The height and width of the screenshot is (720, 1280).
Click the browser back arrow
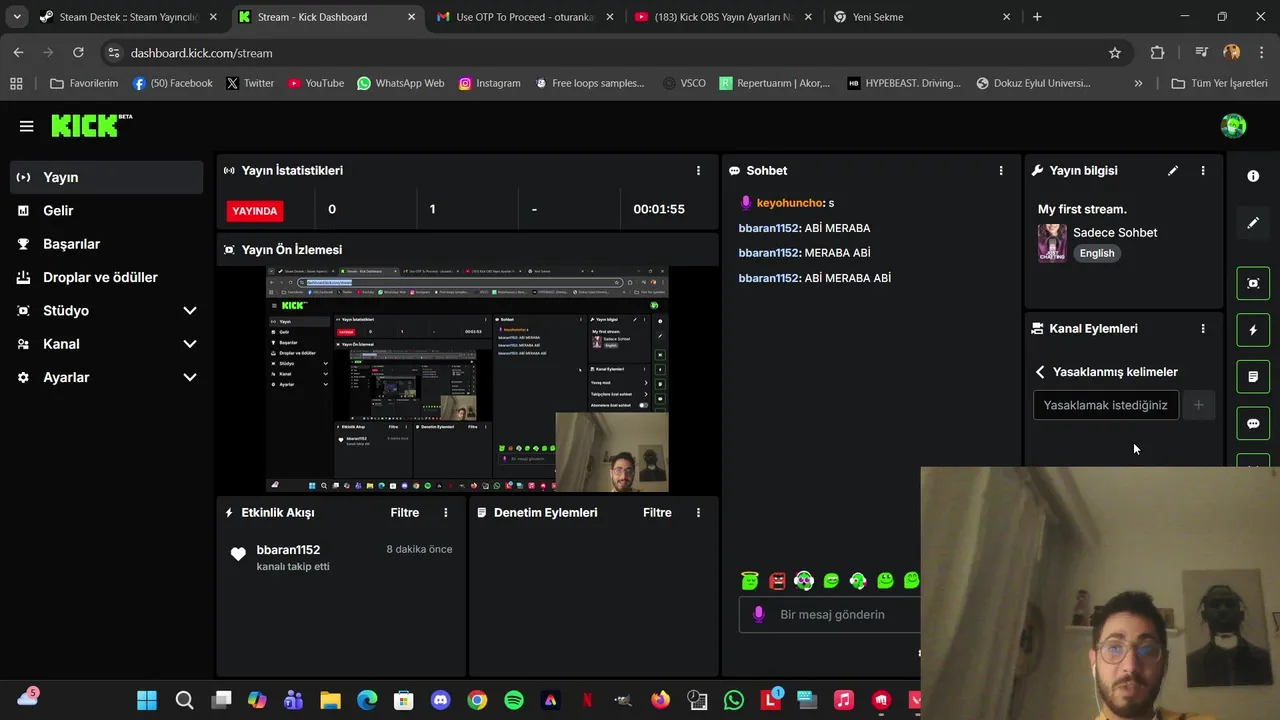pos(18,52)
